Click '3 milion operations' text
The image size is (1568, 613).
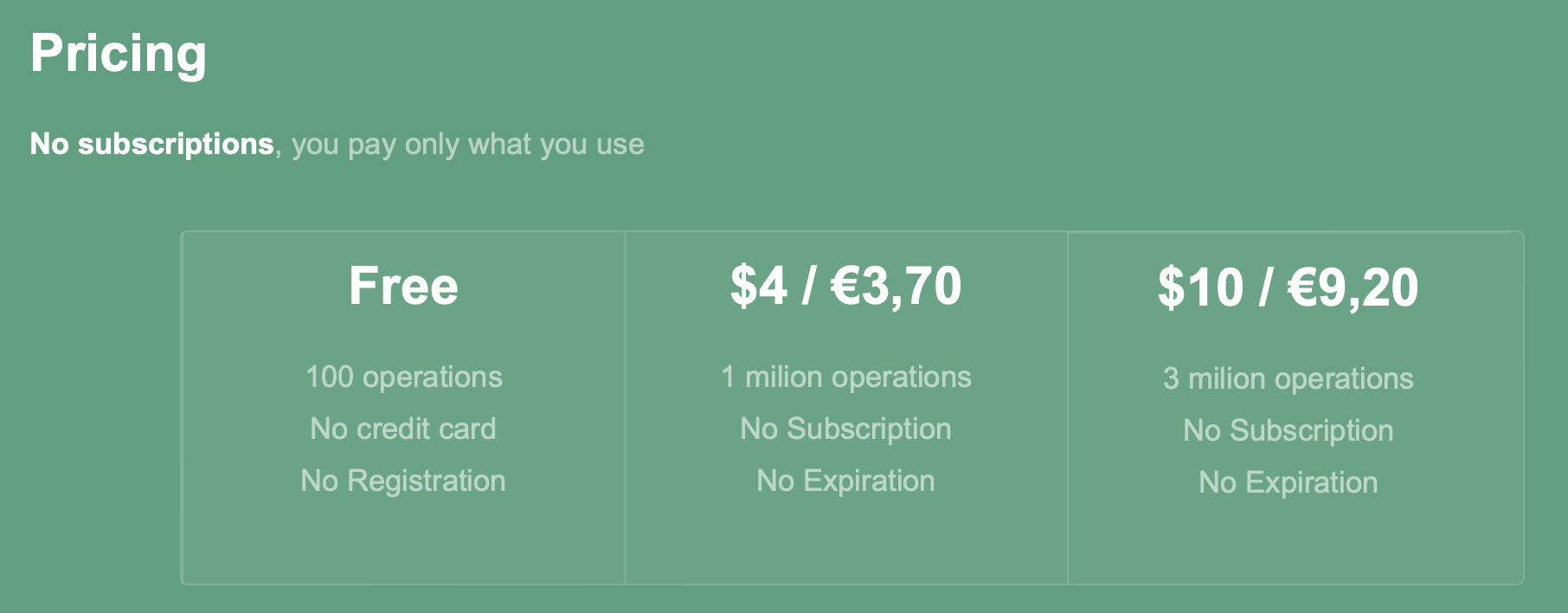point(1288,378)
